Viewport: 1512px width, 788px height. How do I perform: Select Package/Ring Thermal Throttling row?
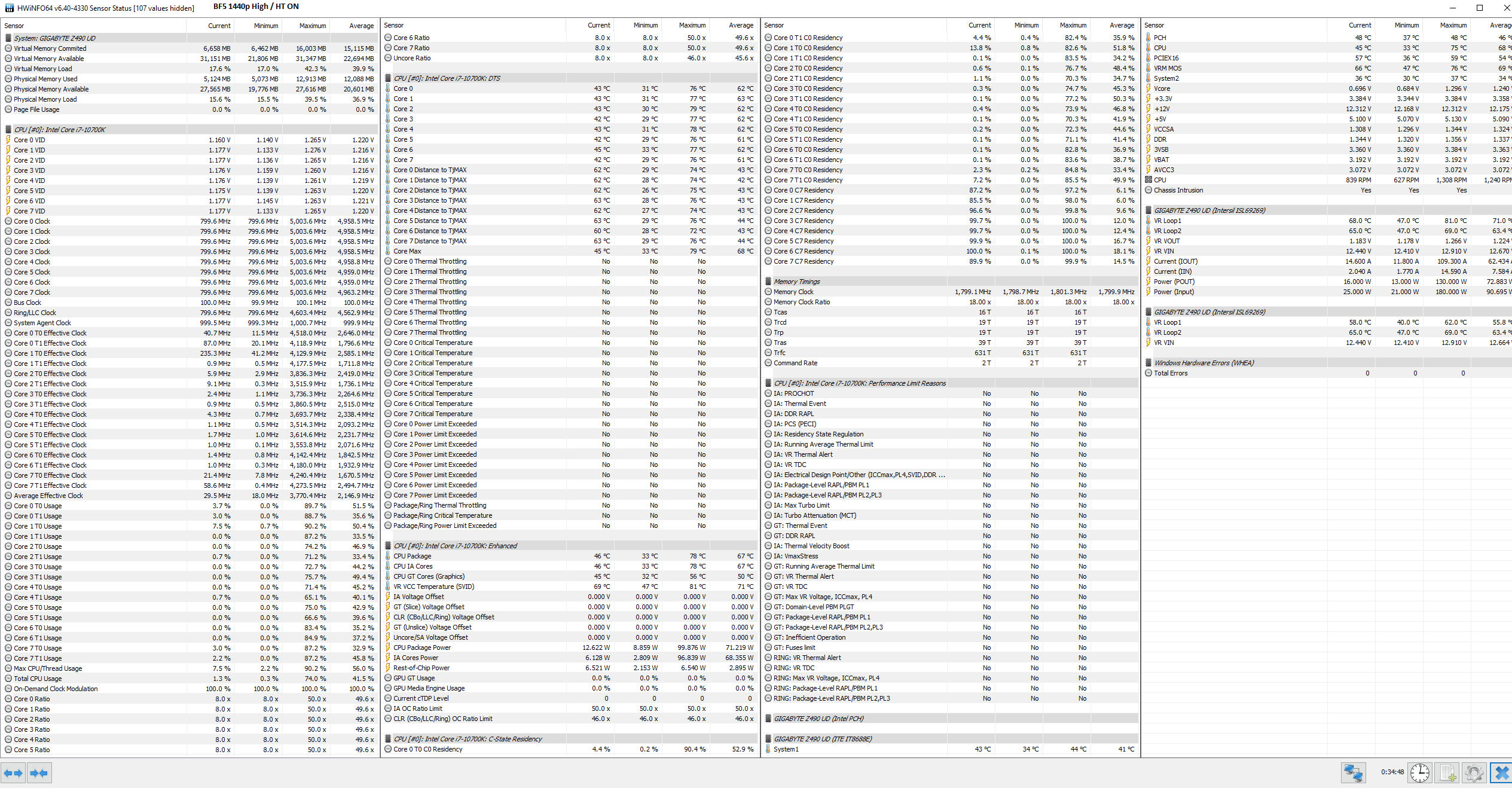coord(570,505)
